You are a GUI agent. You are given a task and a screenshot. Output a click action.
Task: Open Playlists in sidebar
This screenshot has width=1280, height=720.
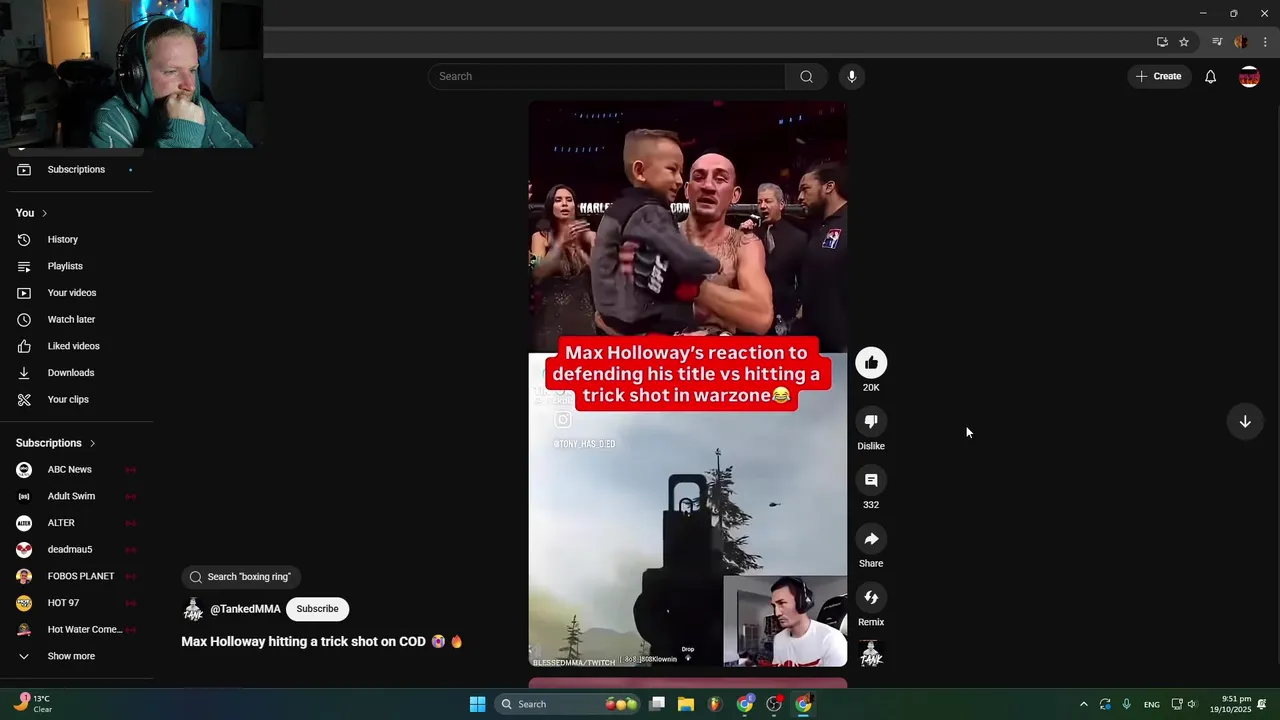point(76,266)
